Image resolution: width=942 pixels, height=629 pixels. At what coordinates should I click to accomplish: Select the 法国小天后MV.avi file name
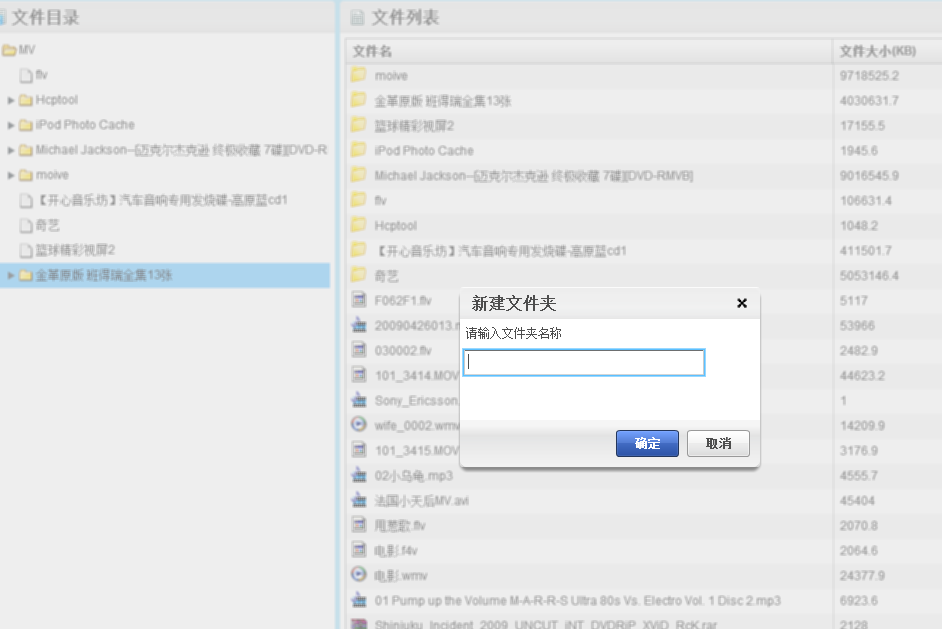pyautogui.click(x=421, y=500)
